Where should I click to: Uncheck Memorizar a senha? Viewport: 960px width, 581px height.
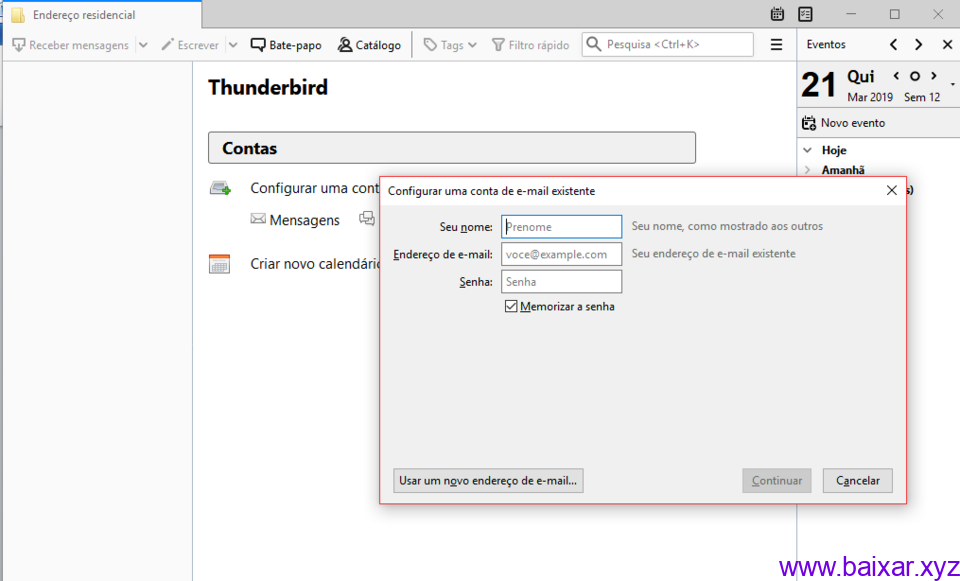pos(510,306)
